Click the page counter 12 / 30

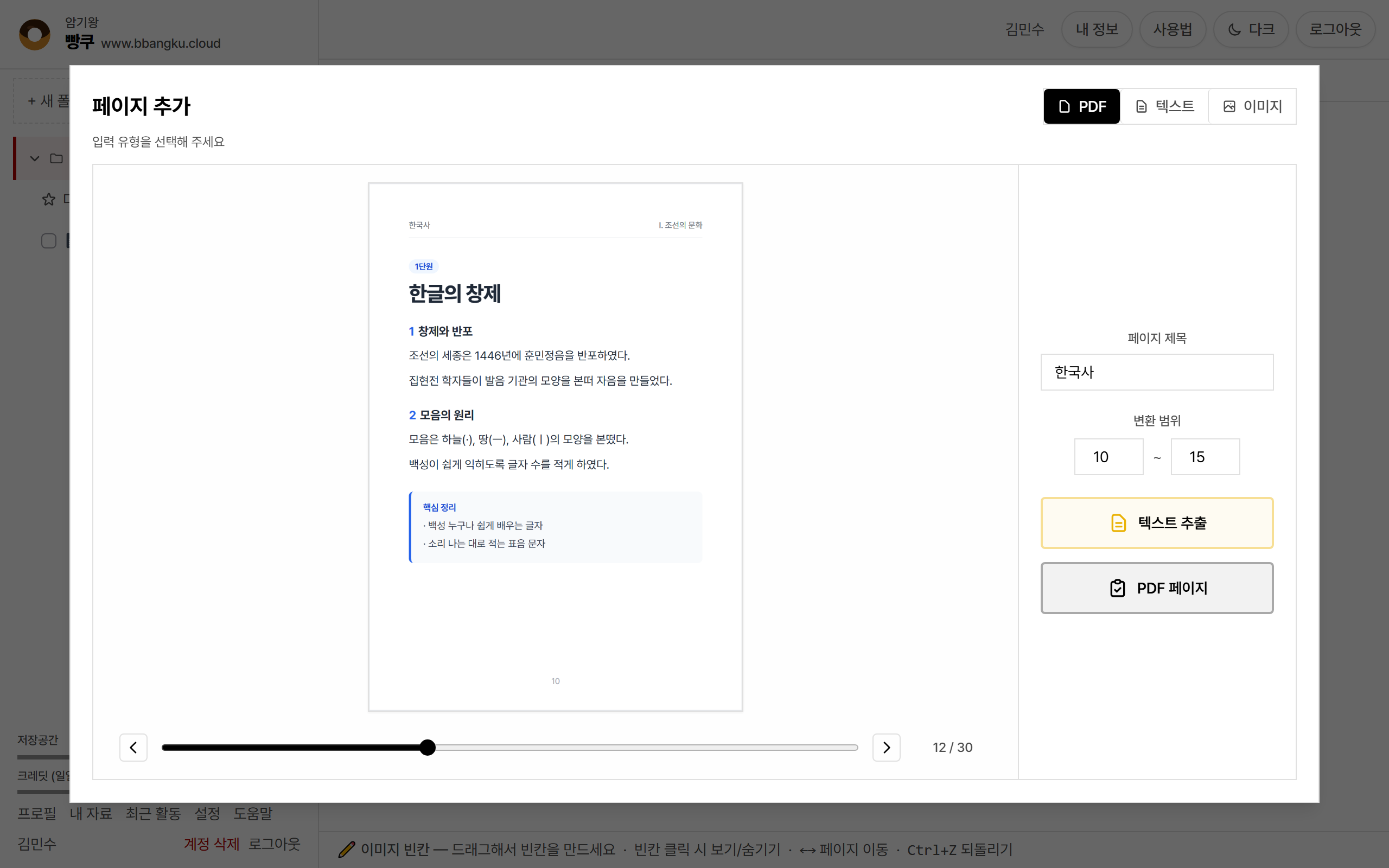(x=952, y=748)
